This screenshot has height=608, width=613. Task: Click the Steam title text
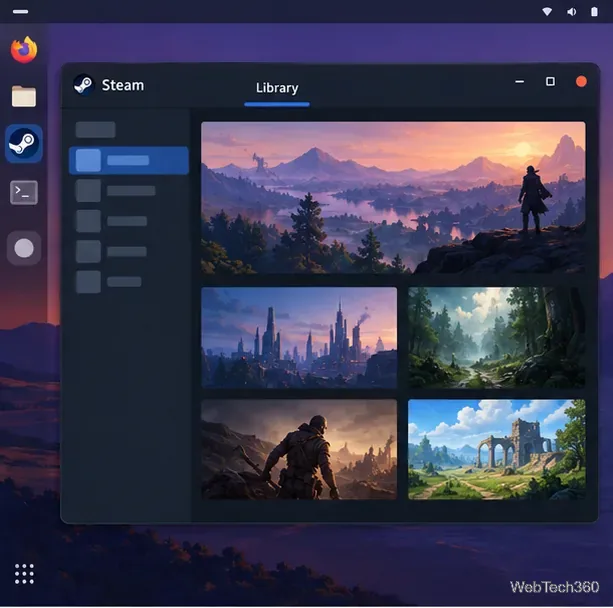(123, 85)
